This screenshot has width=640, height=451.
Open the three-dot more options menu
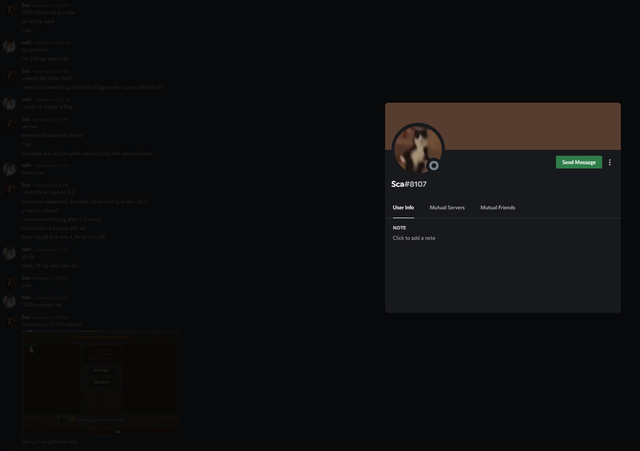(609, 162)
